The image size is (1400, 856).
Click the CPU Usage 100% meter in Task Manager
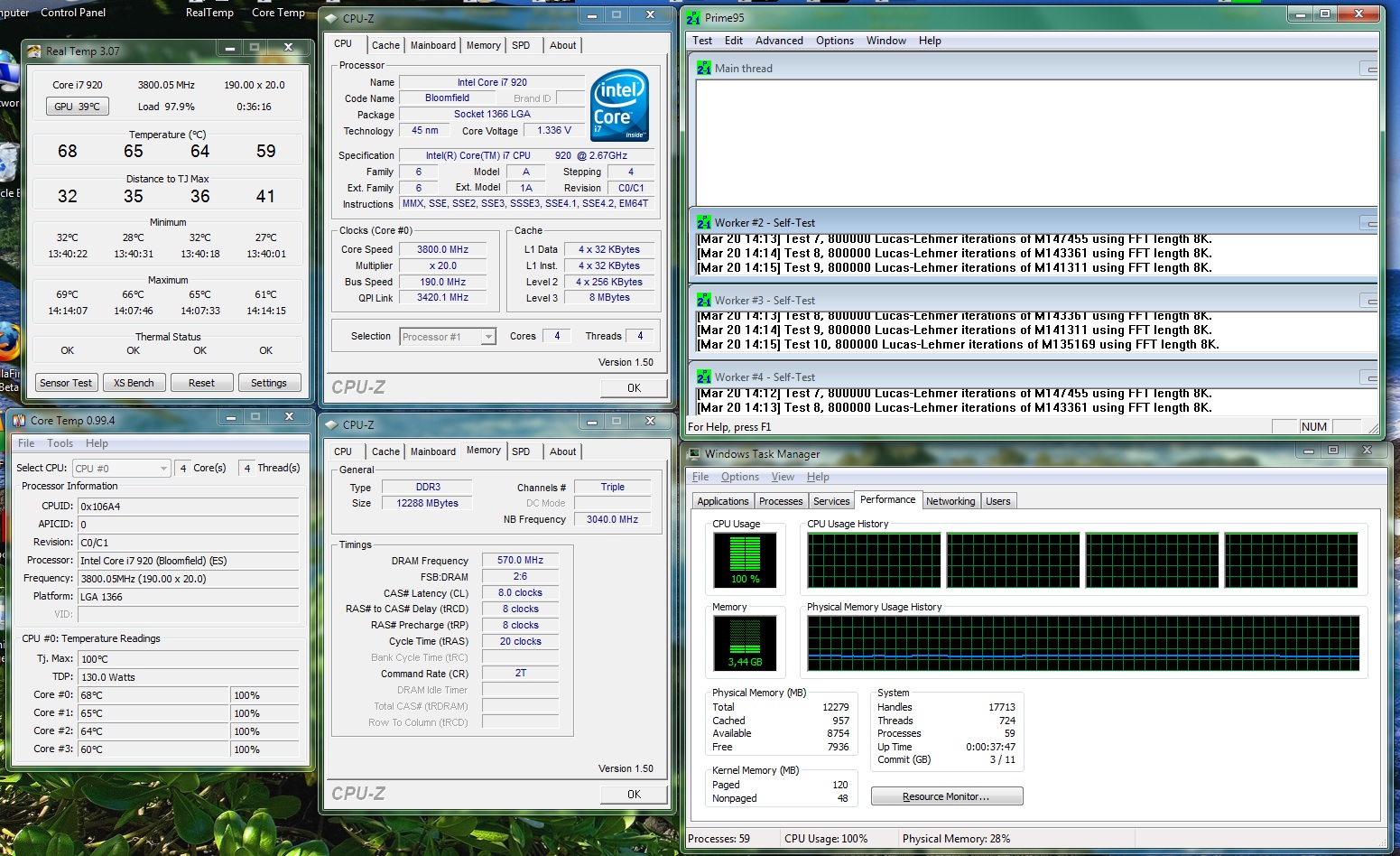coord(745,560)
